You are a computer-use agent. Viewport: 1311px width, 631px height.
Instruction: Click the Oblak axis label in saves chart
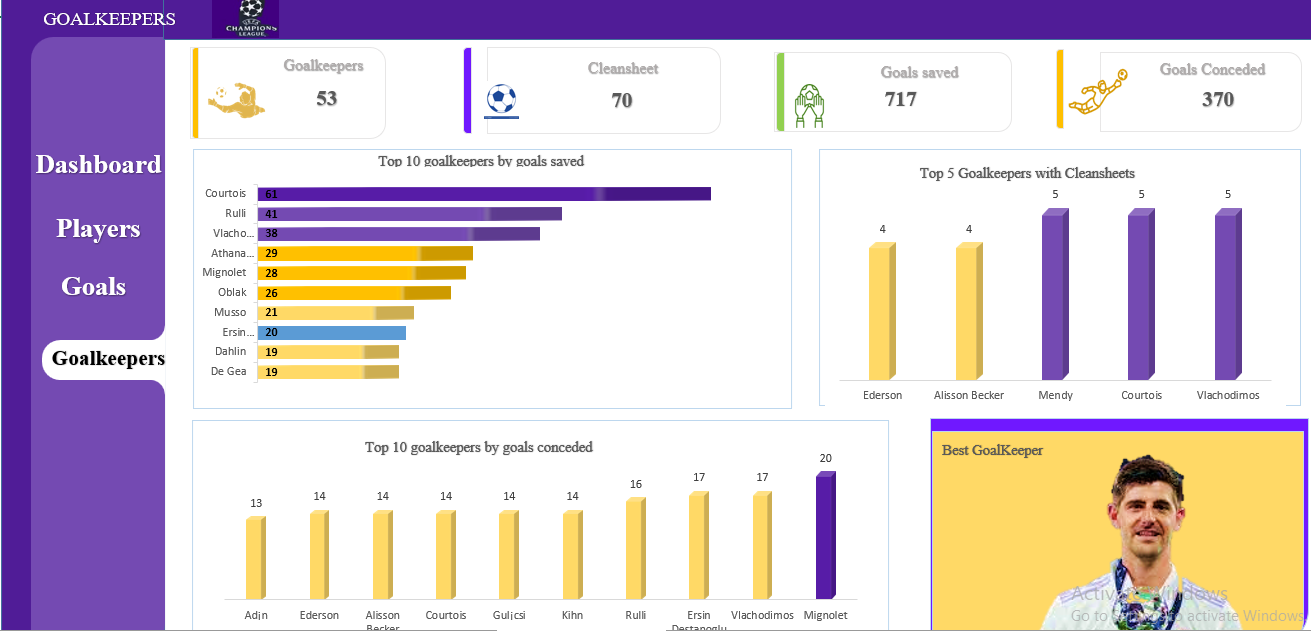pos(232,292)
